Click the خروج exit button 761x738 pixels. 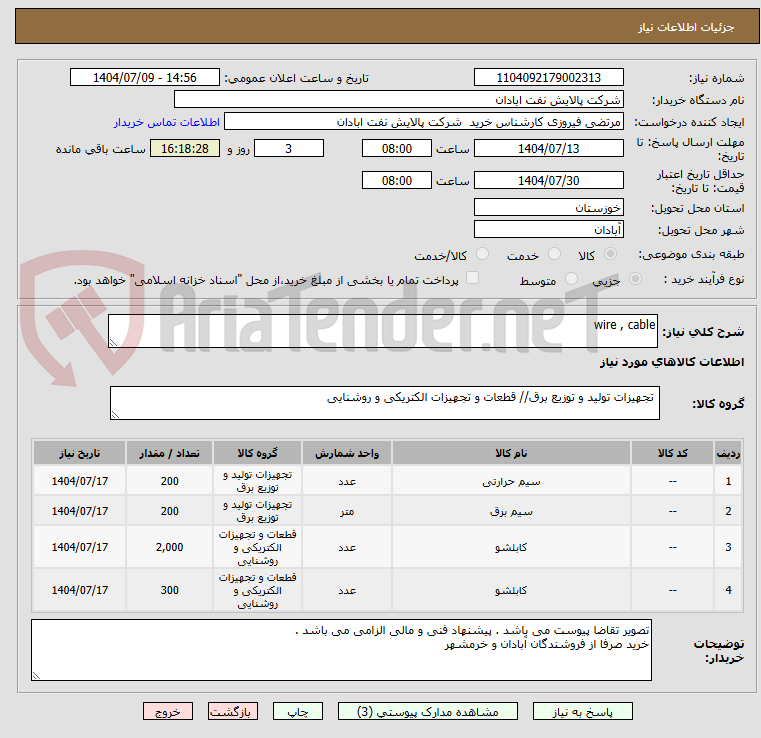[x=168, y=711]
